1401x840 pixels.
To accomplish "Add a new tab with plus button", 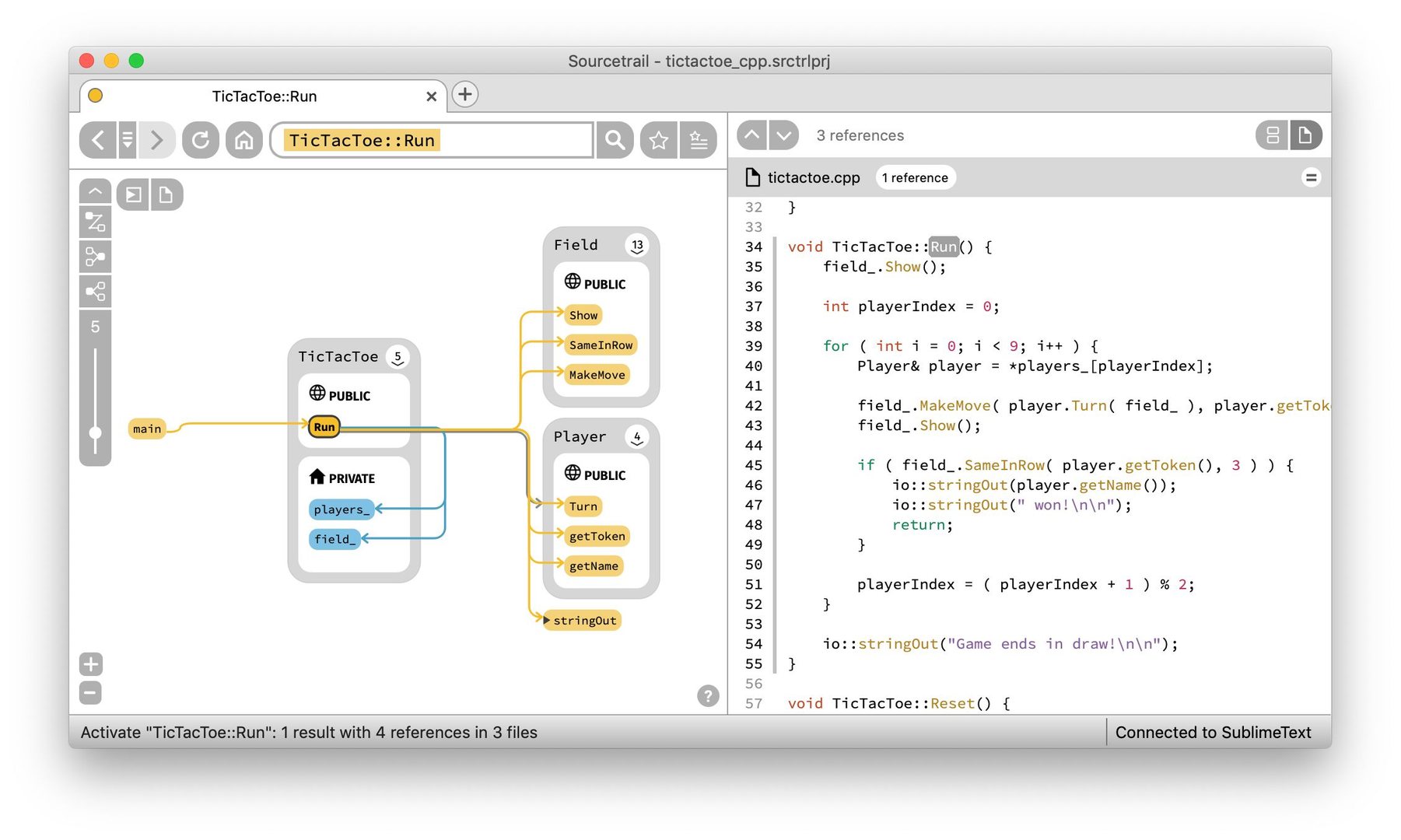I will tap(465, 95).
